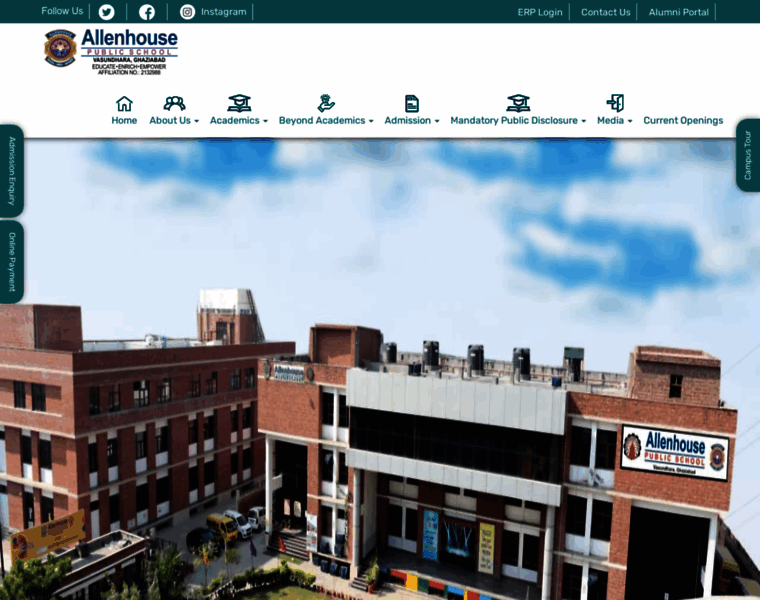Open the Current Openings link

[683, 120]
